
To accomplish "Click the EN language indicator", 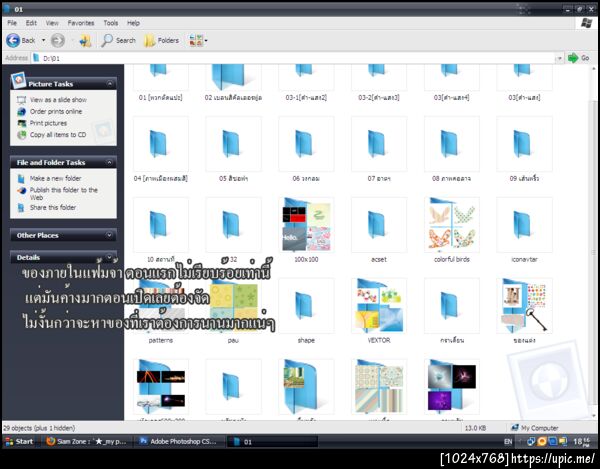I will (508, 441).
